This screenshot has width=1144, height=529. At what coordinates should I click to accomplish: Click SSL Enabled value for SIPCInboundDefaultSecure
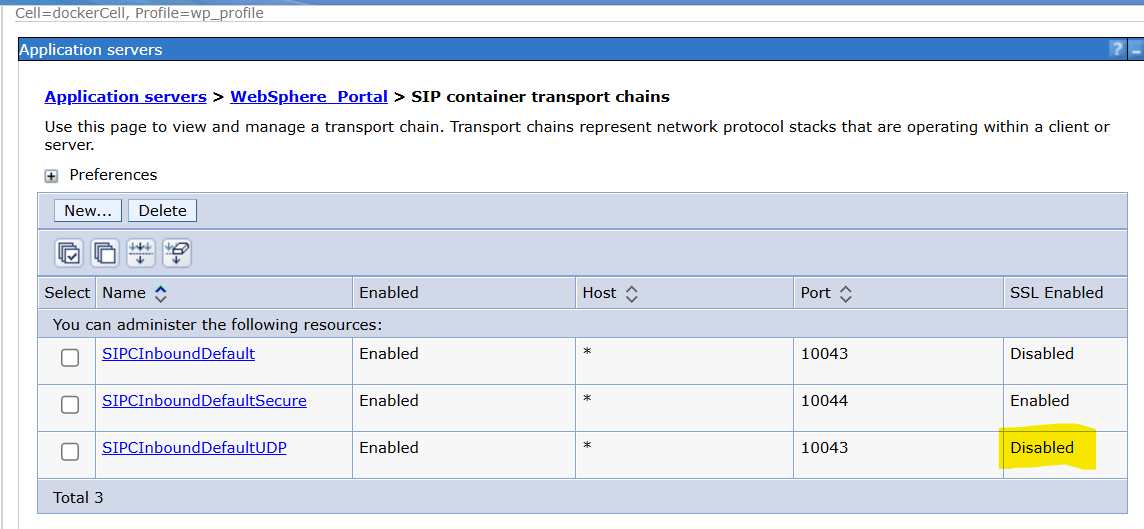click(1040, 401)
